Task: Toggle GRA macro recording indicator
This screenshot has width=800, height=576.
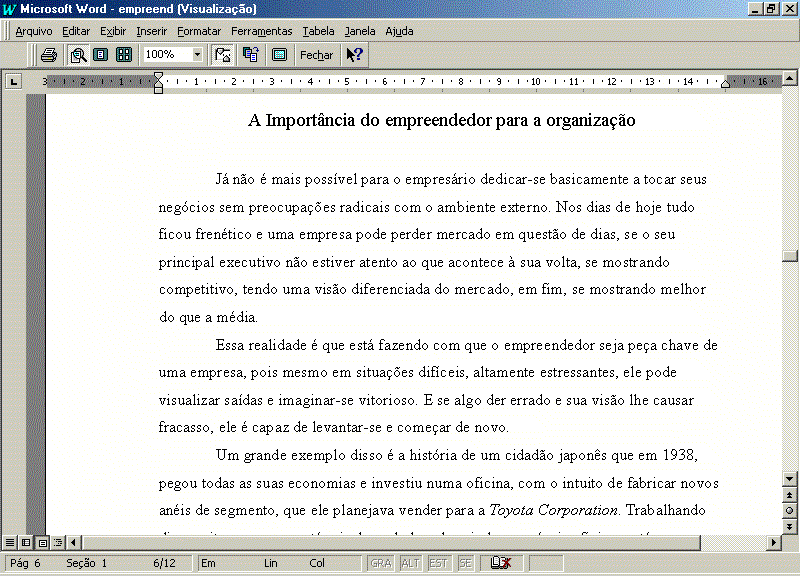Action: (x=381, y=563)
